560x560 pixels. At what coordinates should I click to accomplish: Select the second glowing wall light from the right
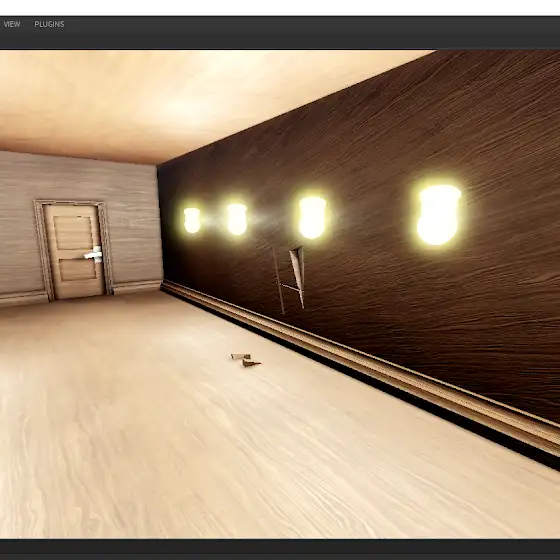click(312, 217)
